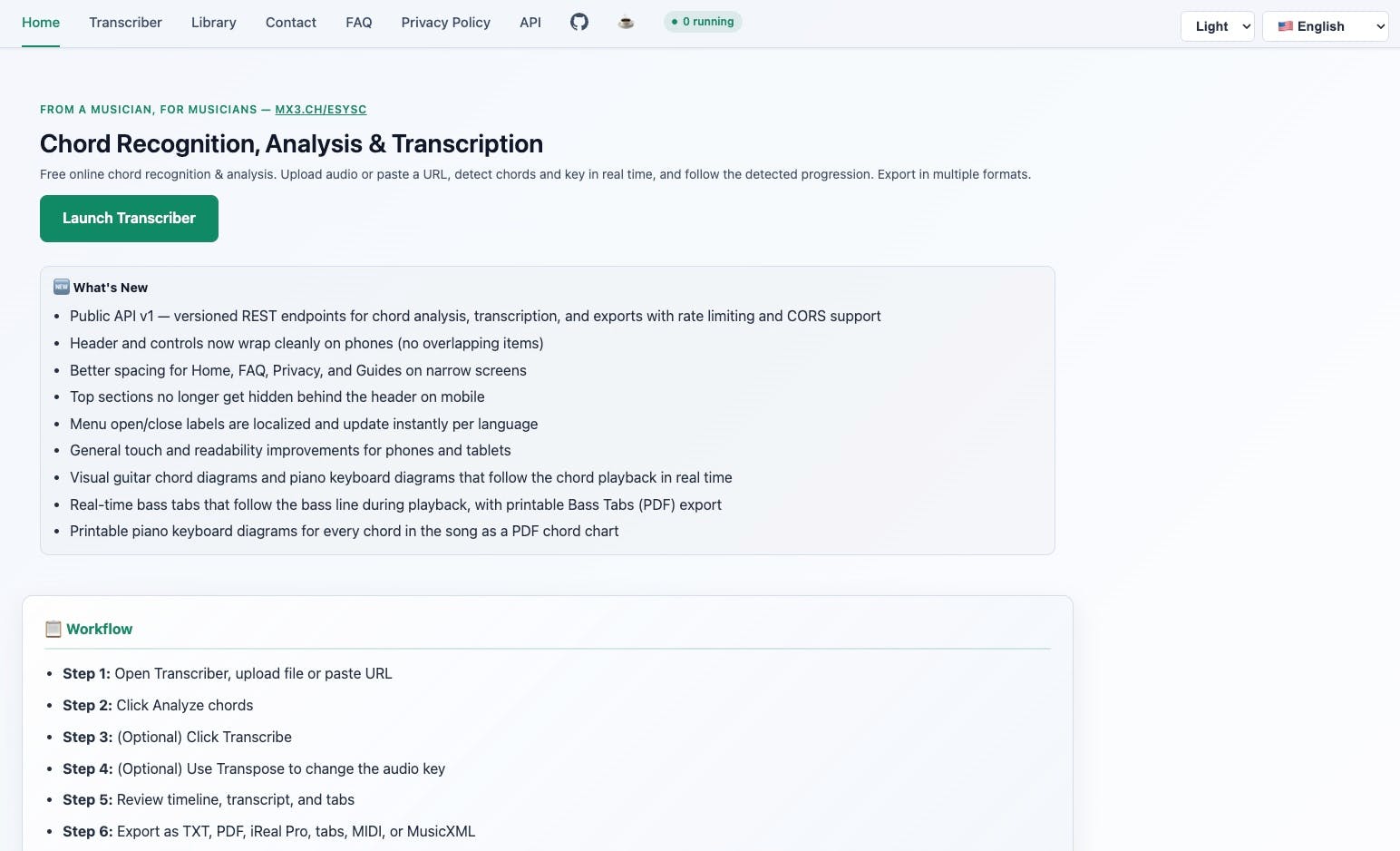View the Privacy Policy page

[446, 22]
